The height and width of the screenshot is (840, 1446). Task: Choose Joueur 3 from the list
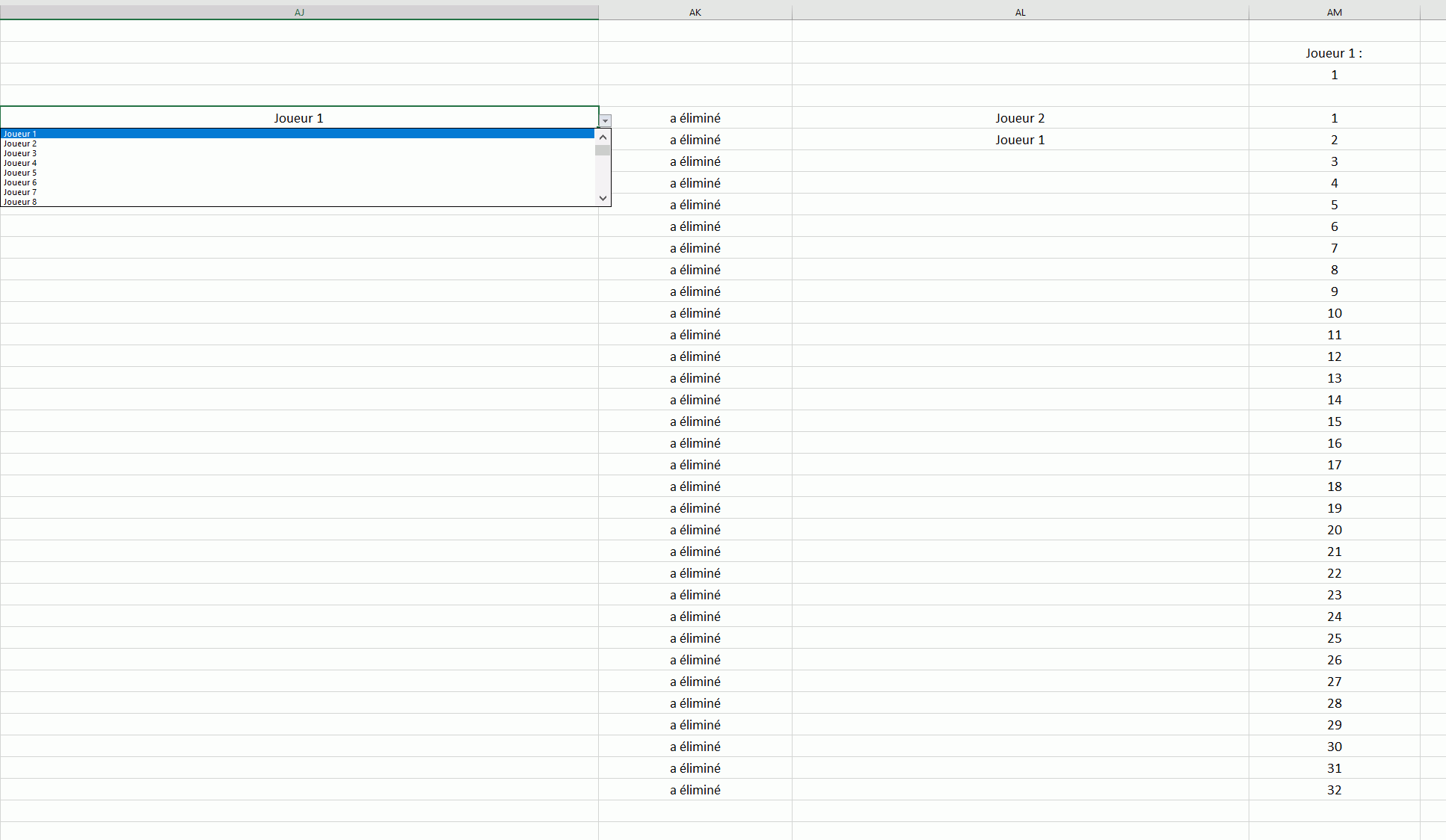(20, 153)
